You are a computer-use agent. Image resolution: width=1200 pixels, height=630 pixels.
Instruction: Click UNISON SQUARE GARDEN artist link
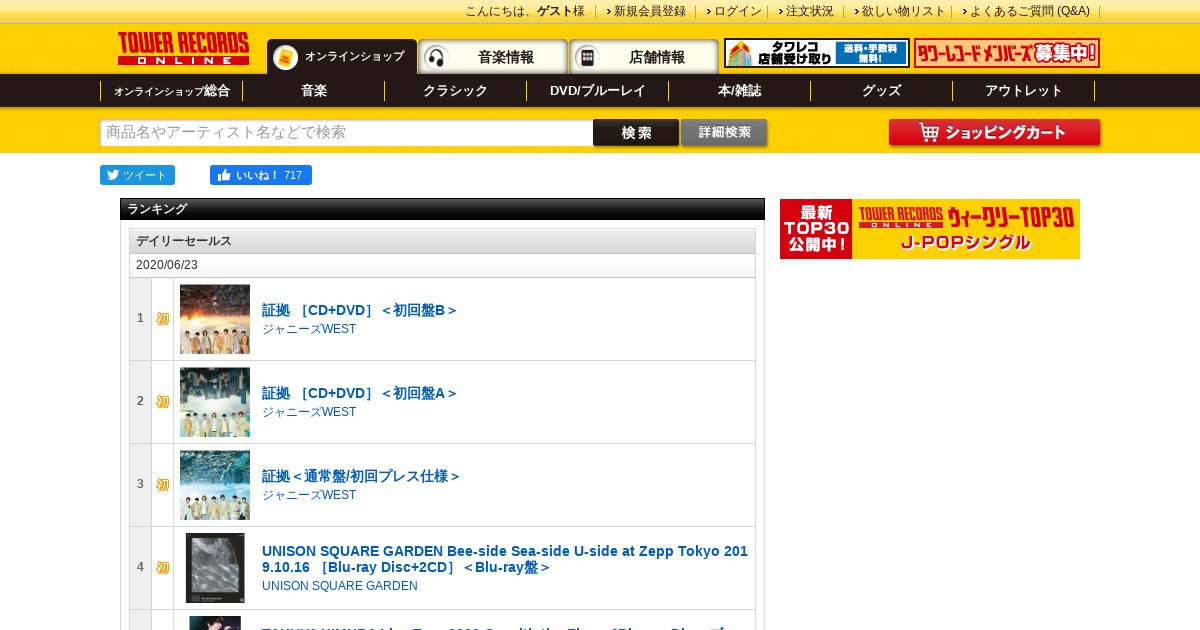[x=340, y=586]
